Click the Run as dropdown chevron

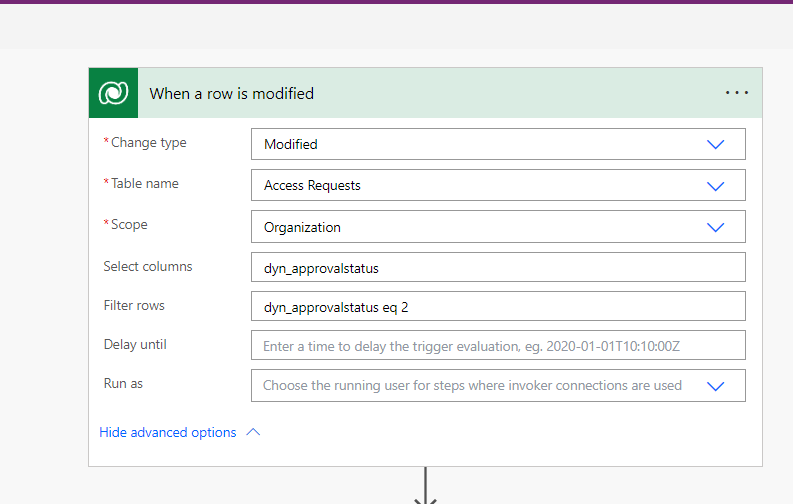coord(715,386)
